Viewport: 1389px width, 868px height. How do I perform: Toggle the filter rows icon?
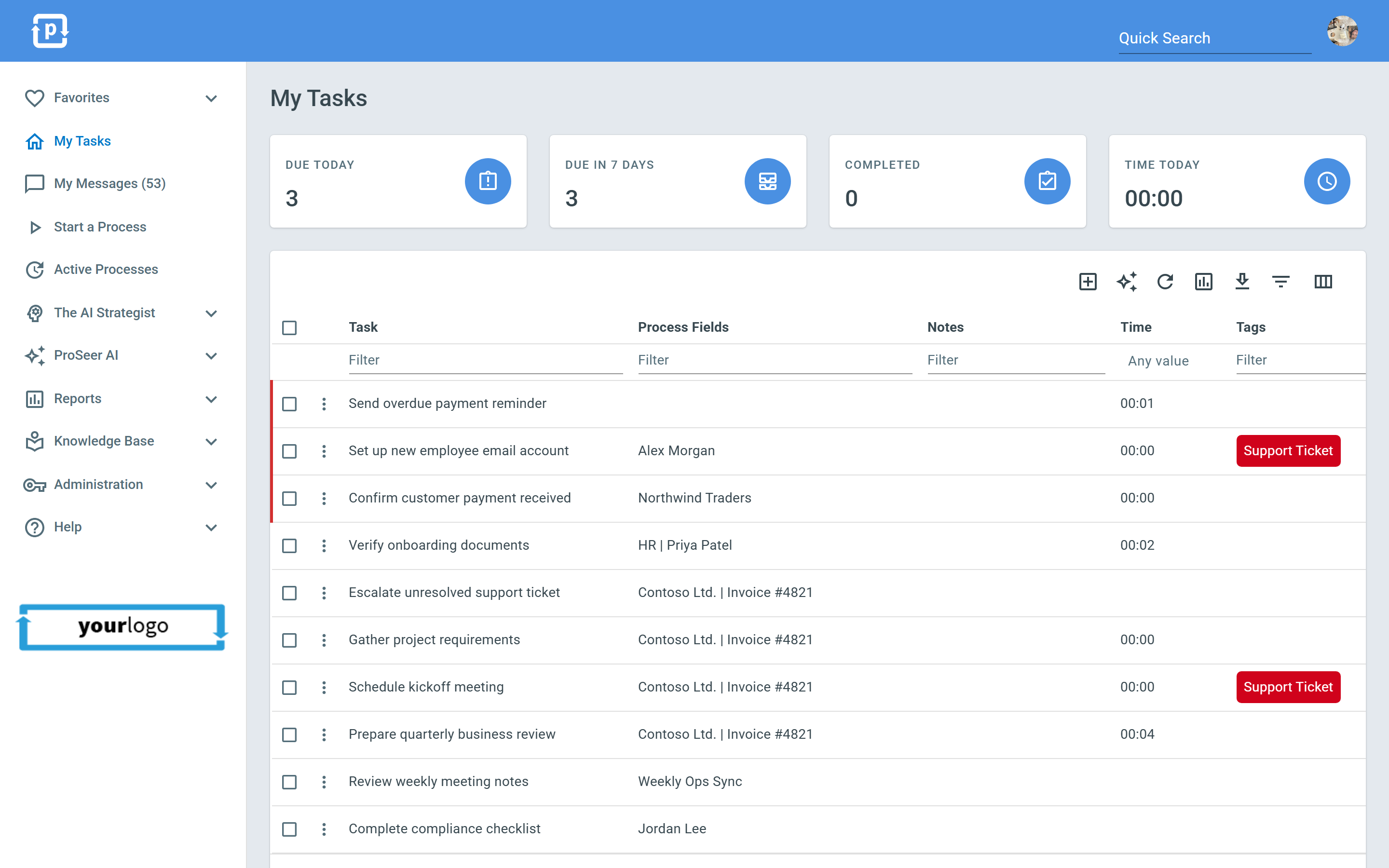(x=1280, y=281)
